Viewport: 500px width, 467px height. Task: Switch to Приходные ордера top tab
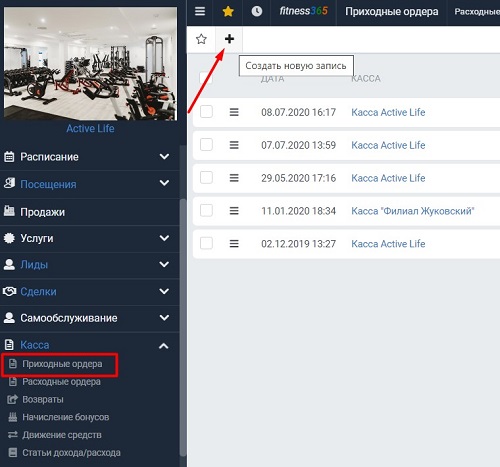click(x=392, y=12)
